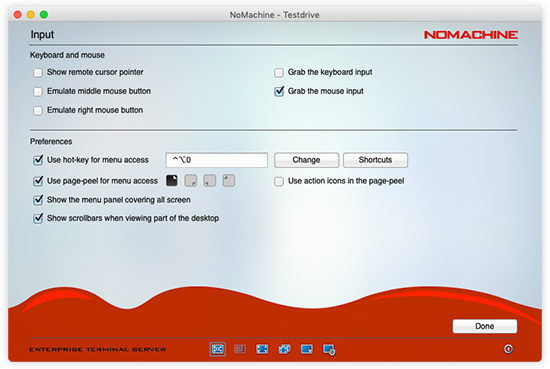
Task: Click the Enterprise Terminal Server label
Action: (98, 349)
